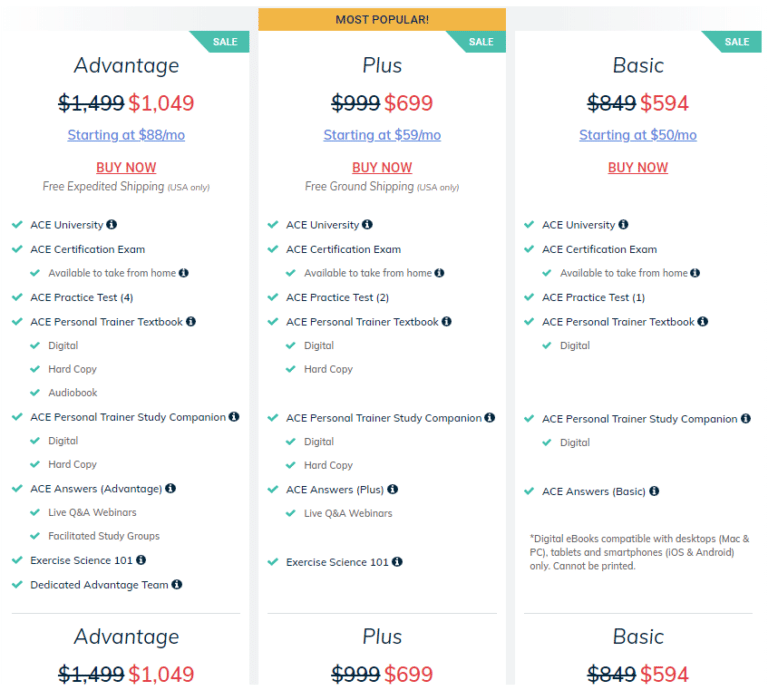
Task: Show info for ACE Answers (Basic)
Action: 654,491
